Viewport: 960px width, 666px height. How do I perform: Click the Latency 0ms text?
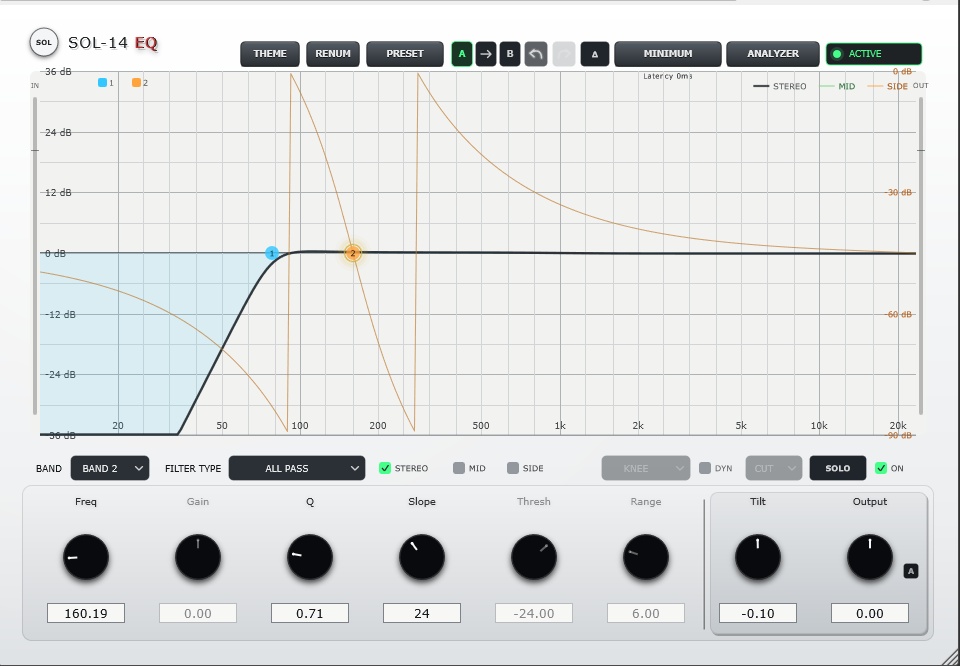[668, 76]
